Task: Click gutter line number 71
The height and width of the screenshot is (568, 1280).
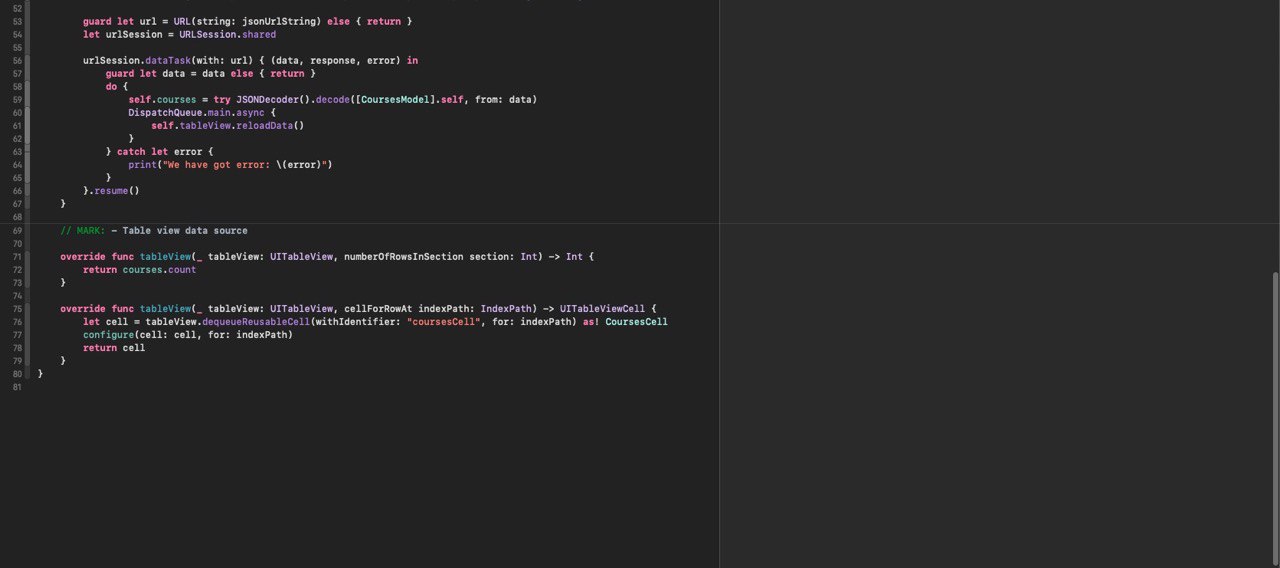Action: click(16, 256)
